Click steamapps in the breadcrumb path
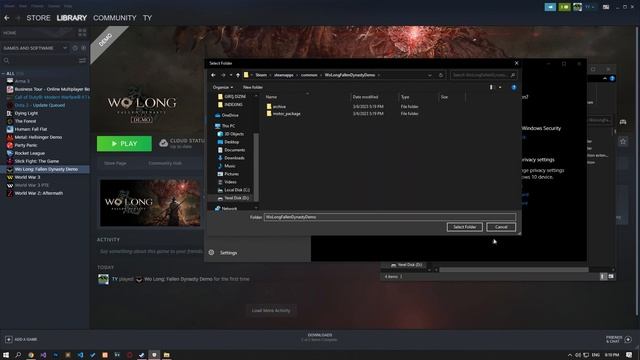640x360 pixels. coord(284,75)
